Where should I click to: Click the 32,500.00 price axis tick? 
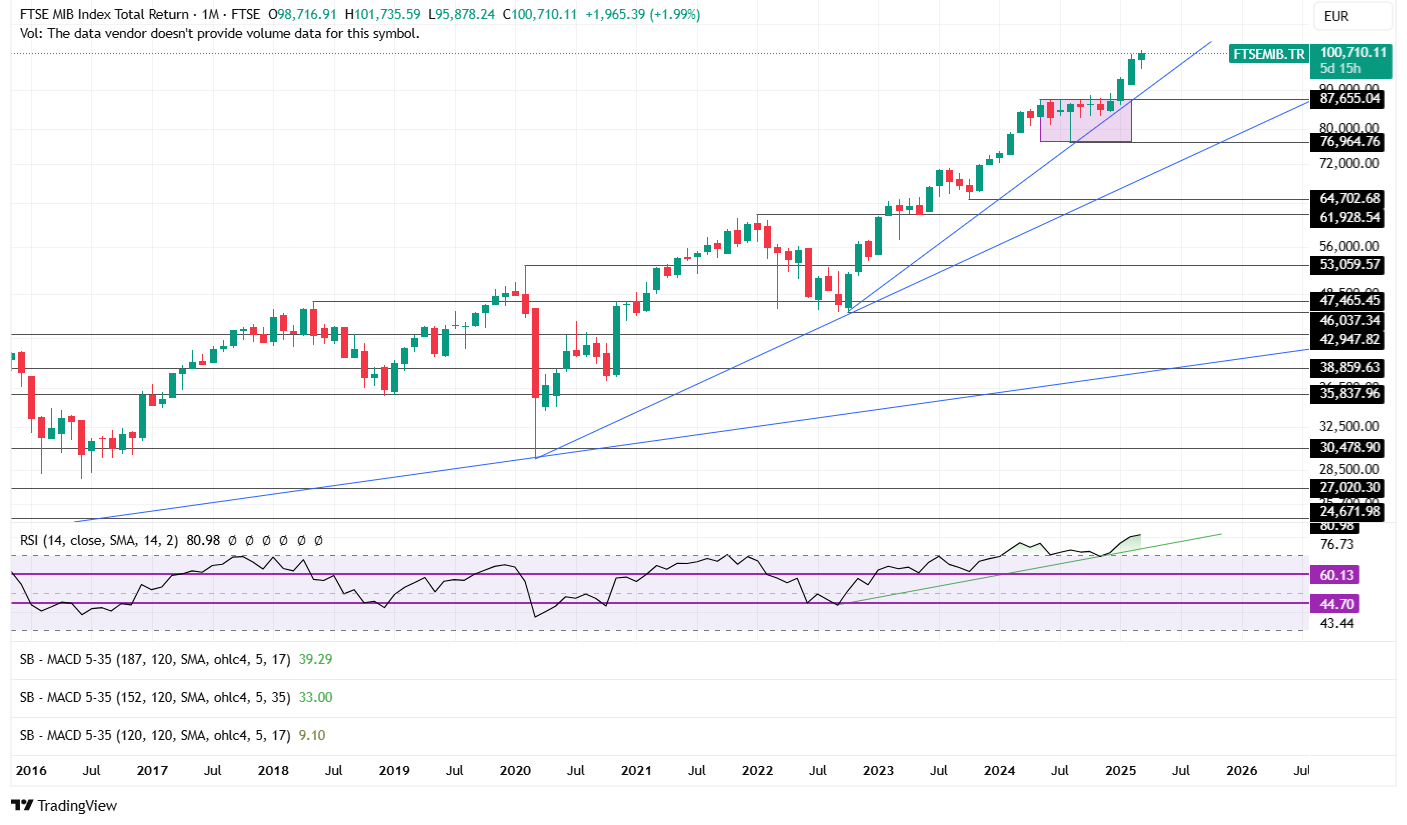[x=1350, y=425]
